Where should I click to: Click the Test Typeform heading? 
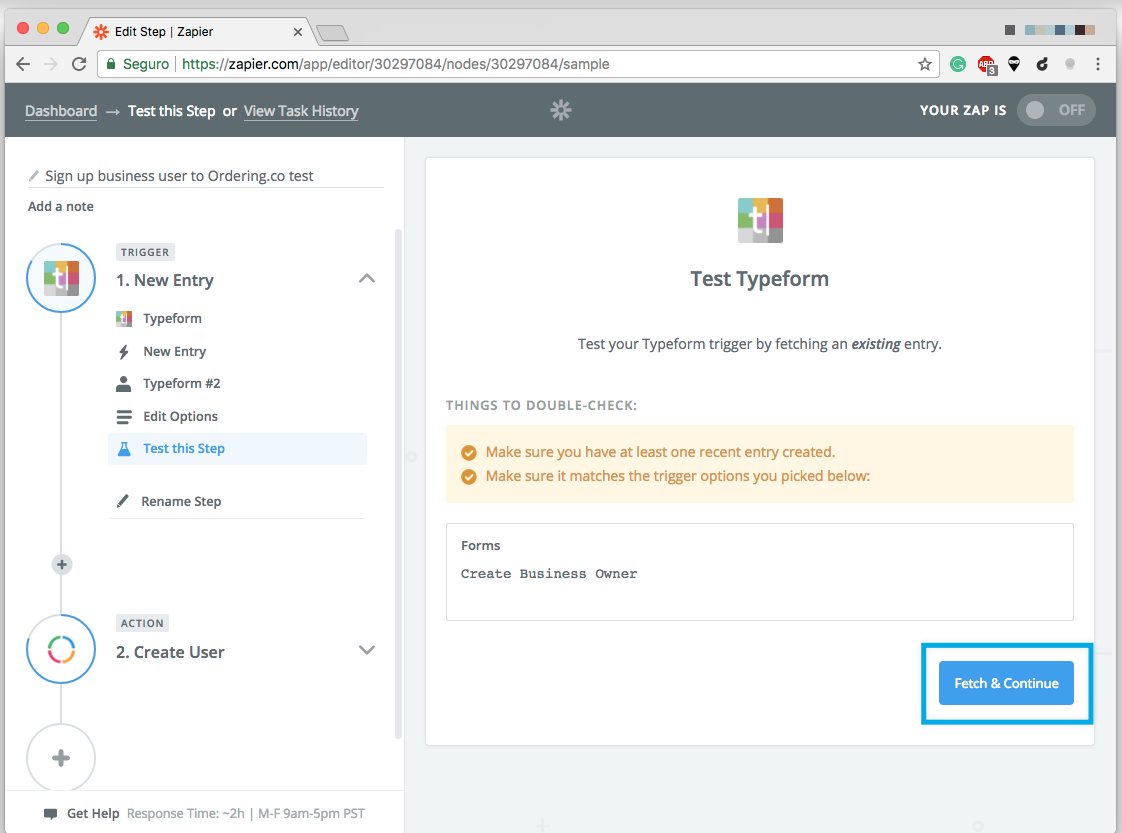[x=759, y=278]
